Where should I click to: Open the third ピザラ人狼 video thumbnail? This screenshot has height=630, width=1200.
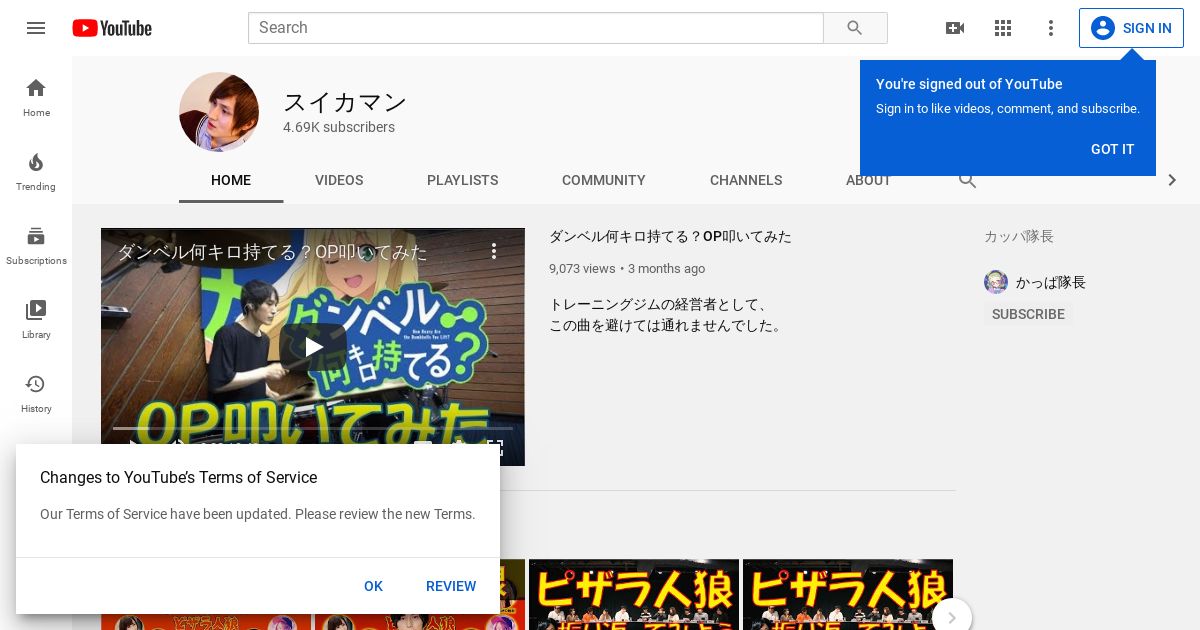point(634,595)
